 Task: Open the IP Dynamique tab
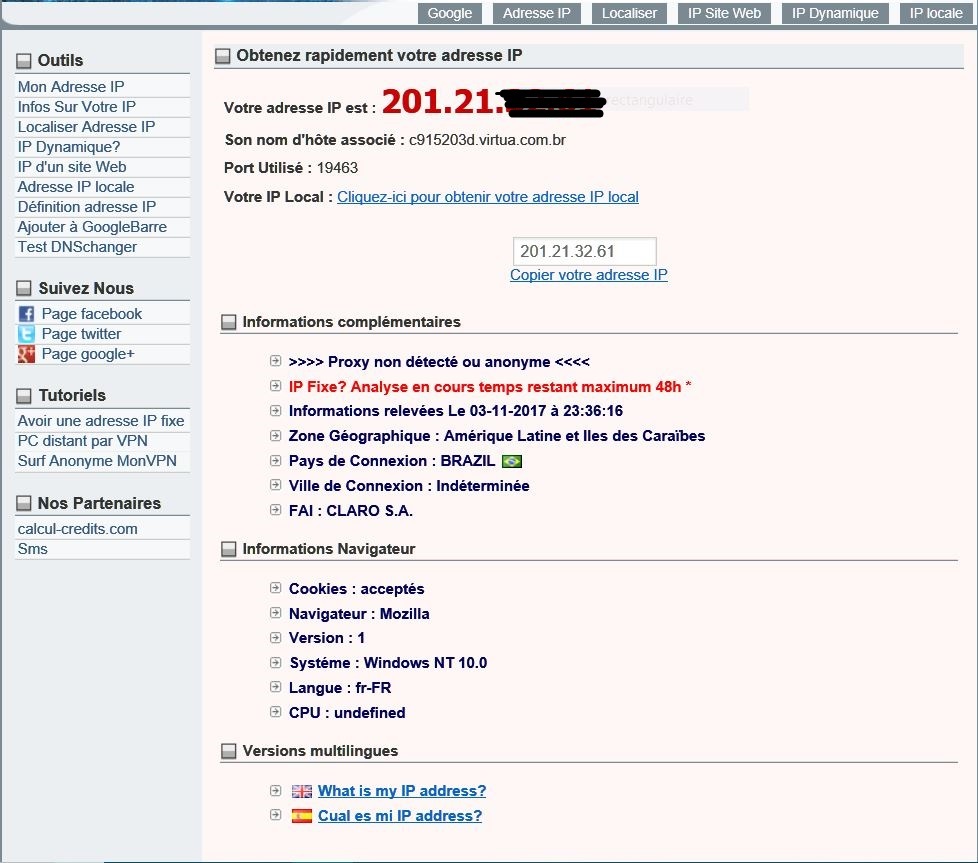pyautogui.click(x=834, y=13)
